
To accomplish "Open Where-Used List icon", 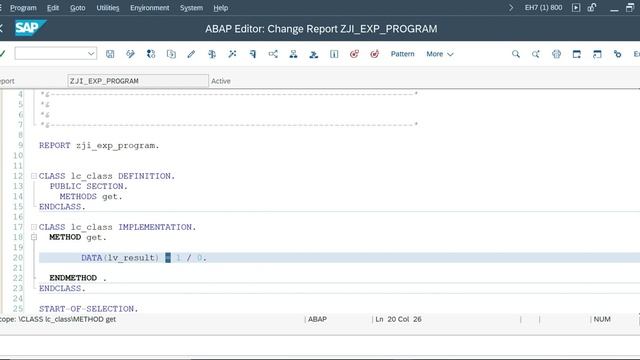I will [273, 54].
